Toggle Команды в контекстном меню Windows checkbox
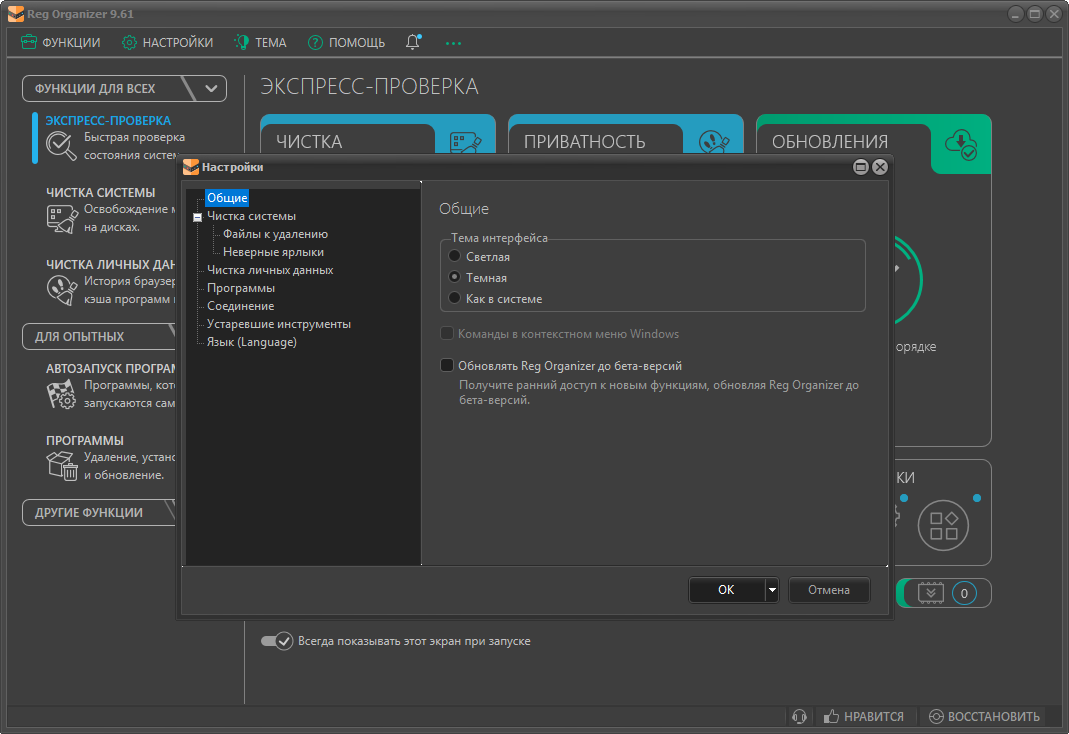The width and height of the screenshot is (1069, 734). click(x=447, y=333)
